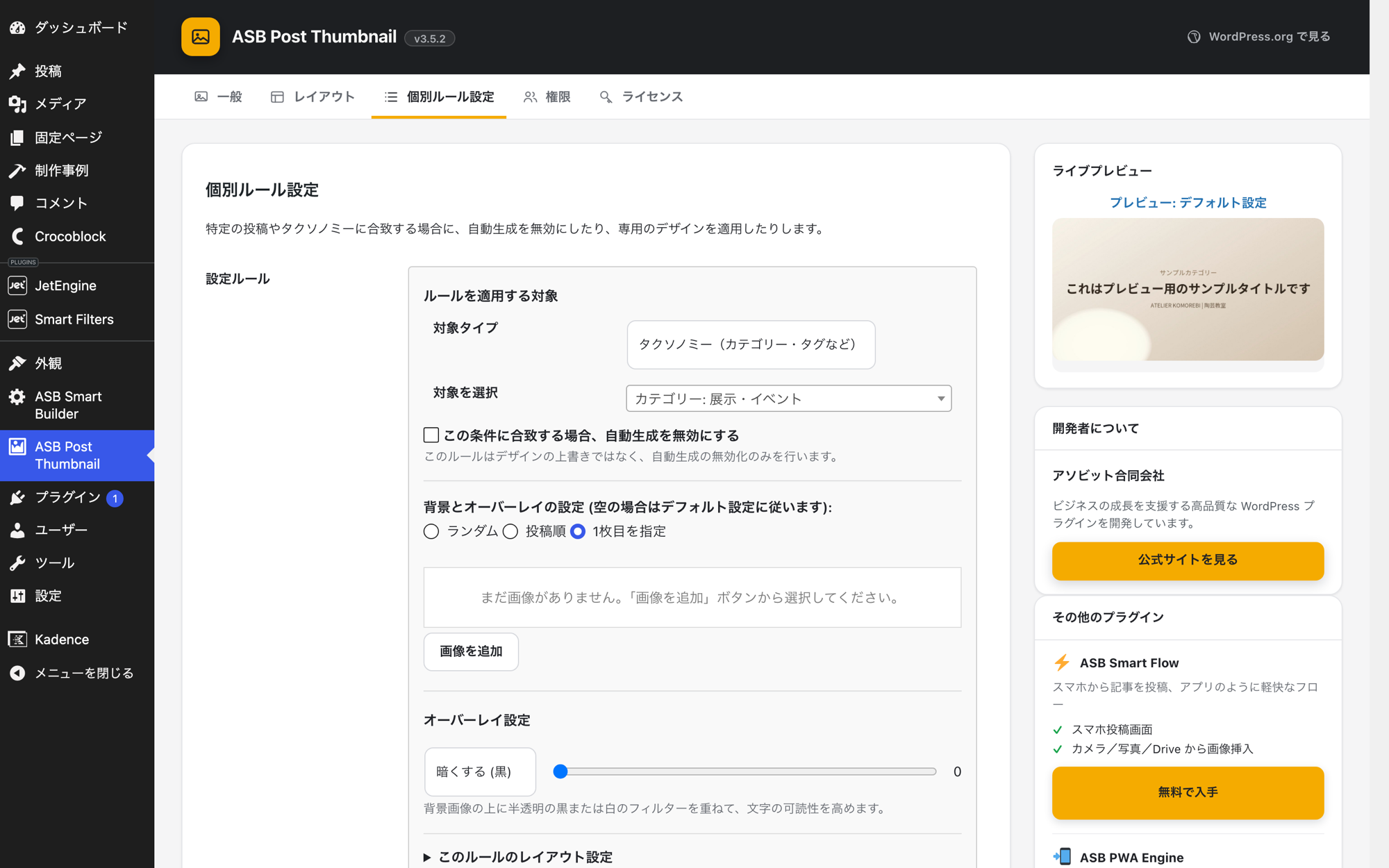1389x868 pixels.
Task: Click the orange ASB Post Thumbnail logo
Action: point(201,37)
